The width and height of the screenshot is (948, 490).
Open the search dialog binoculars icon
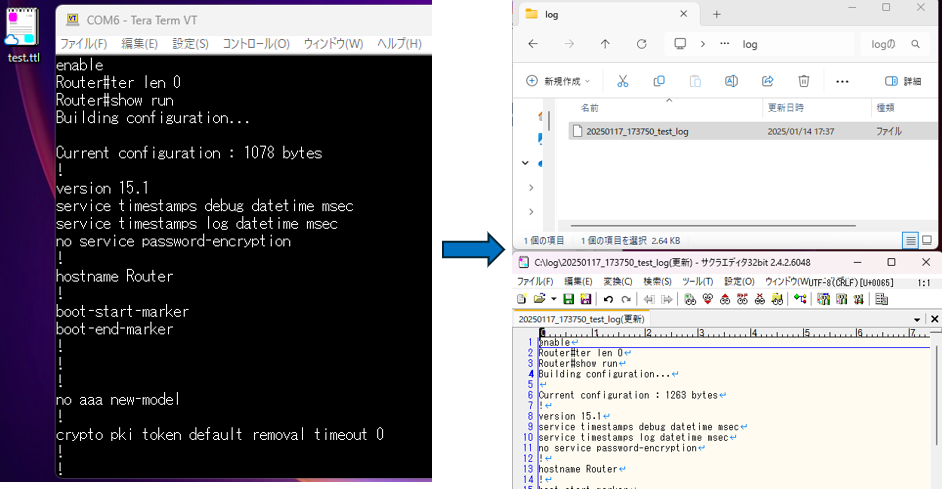tap(690, 299)
